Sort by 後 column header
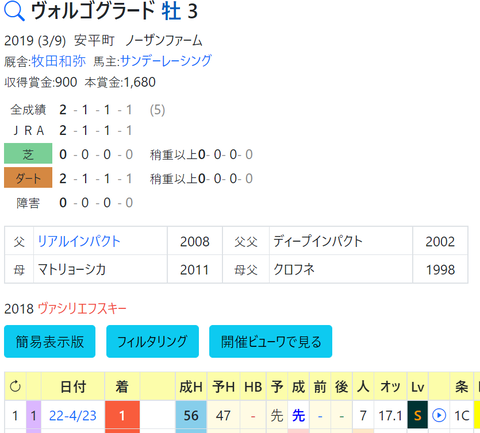 pyautogui.click(x=342, y=387)
